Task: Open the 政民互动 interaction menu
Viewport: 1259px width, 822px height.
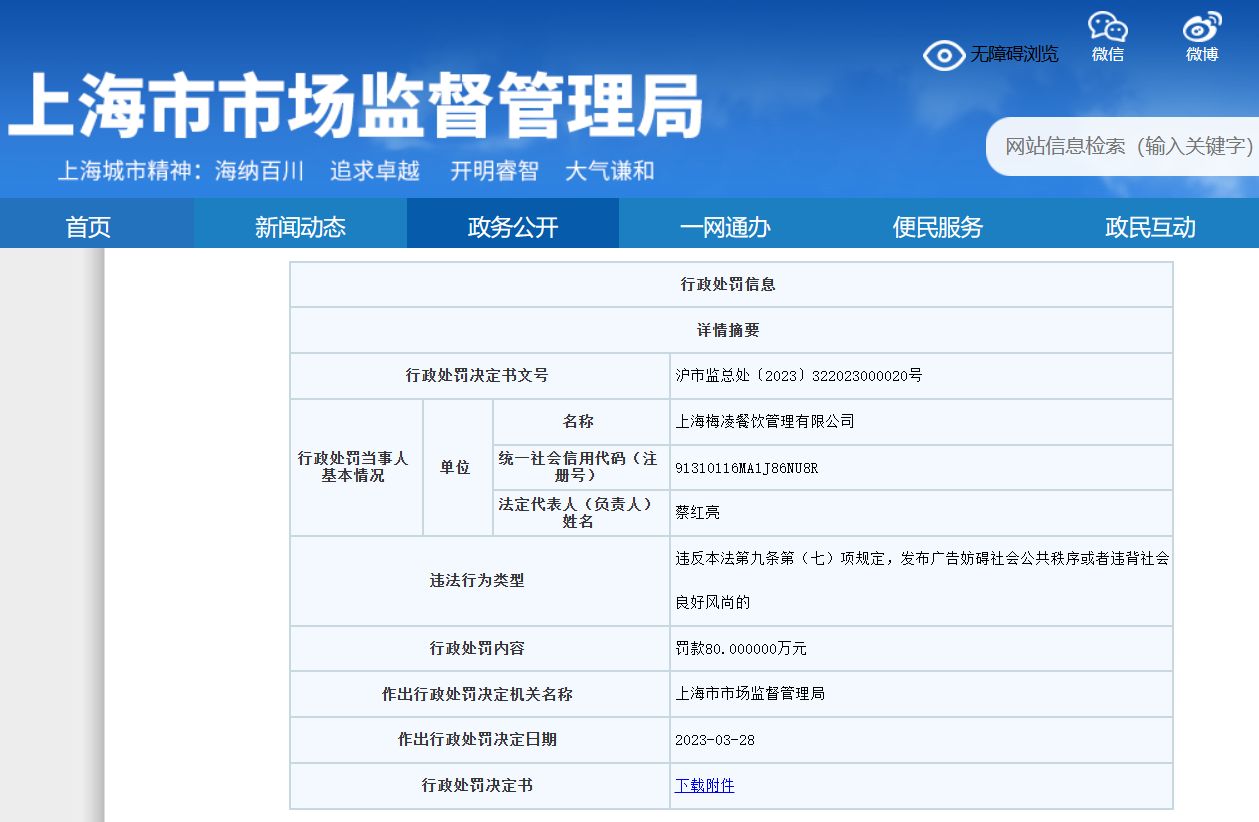Action: [x=1150, y=227]
